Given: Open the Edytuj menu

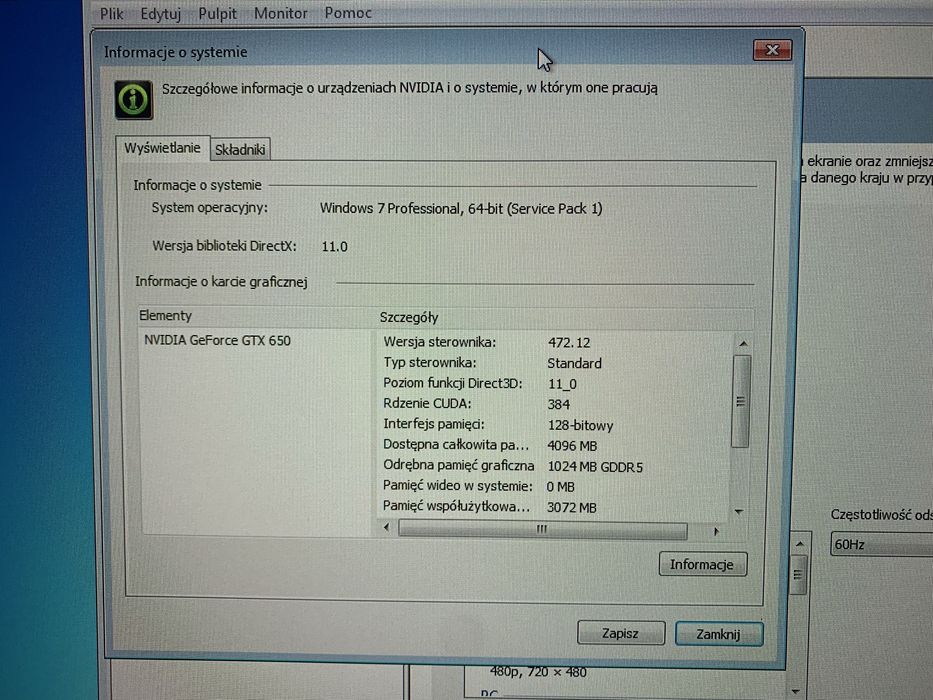Looking at the screenshot, I should pos(161,13).
